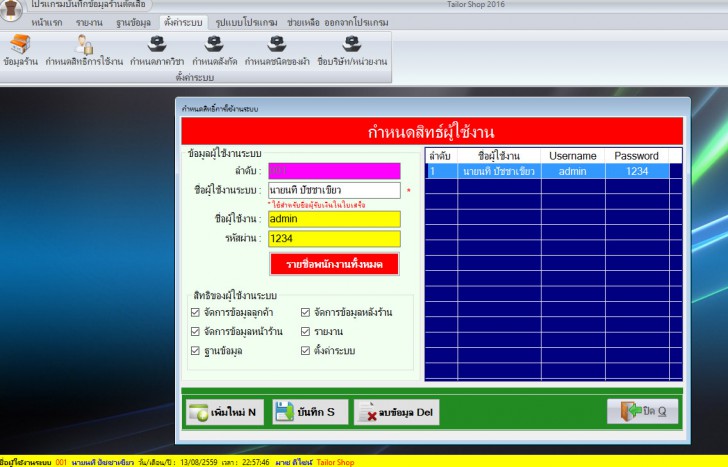Switch to the ฐานข้อมูล ribbon tab
This screenshot has width=728, height=467.
(x=133, y=22)
